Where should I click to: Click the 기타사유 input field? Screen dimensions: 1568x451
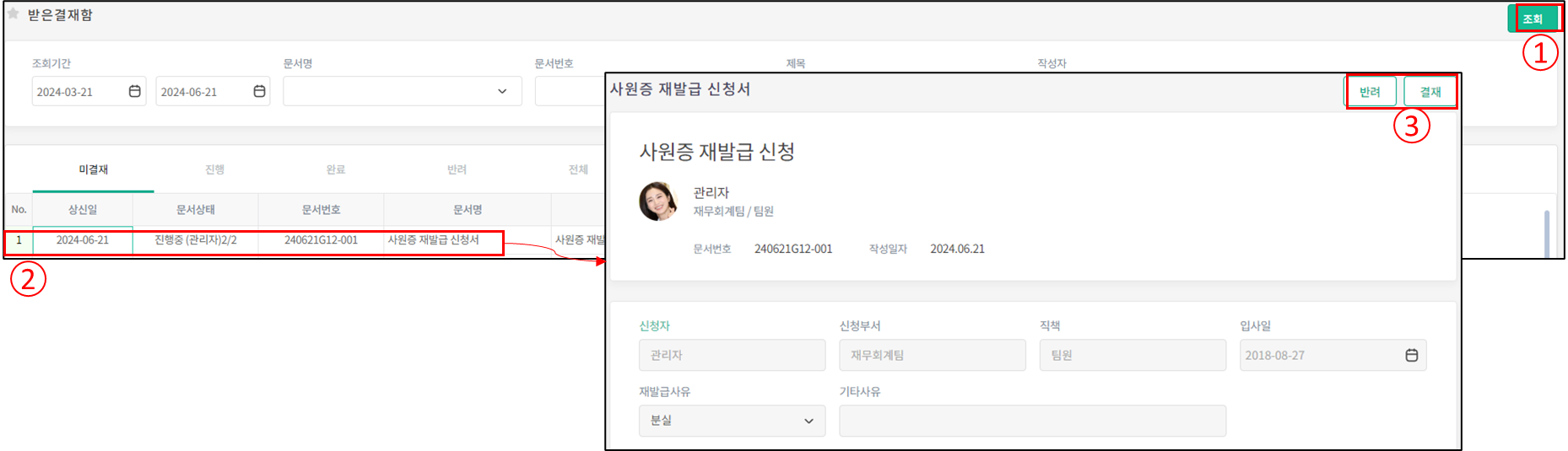pyautogui.click(x=1032, y=421)
